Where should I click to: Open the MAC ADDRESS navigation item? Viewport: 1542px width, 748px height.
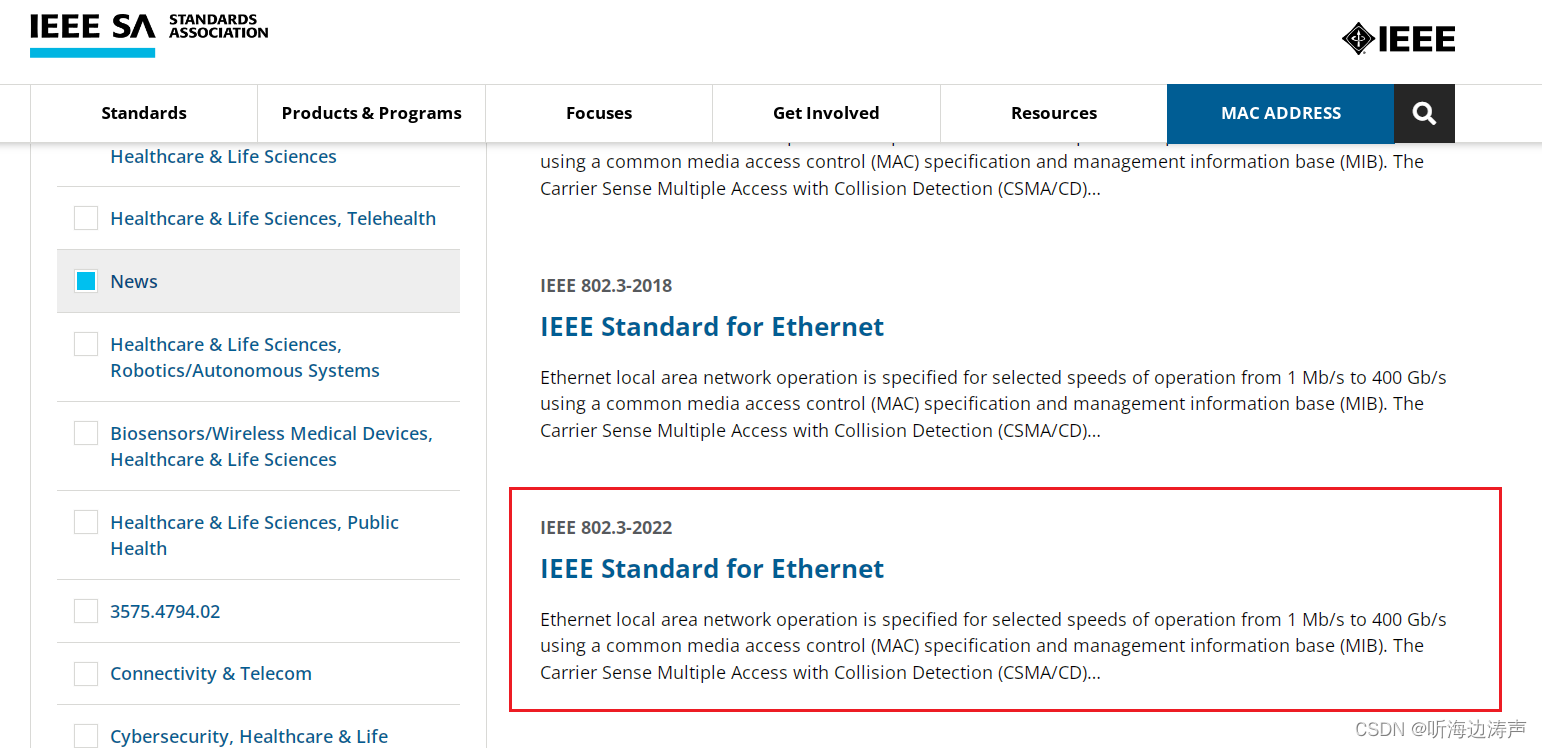pyautogui.click(x=1279, y=113)
